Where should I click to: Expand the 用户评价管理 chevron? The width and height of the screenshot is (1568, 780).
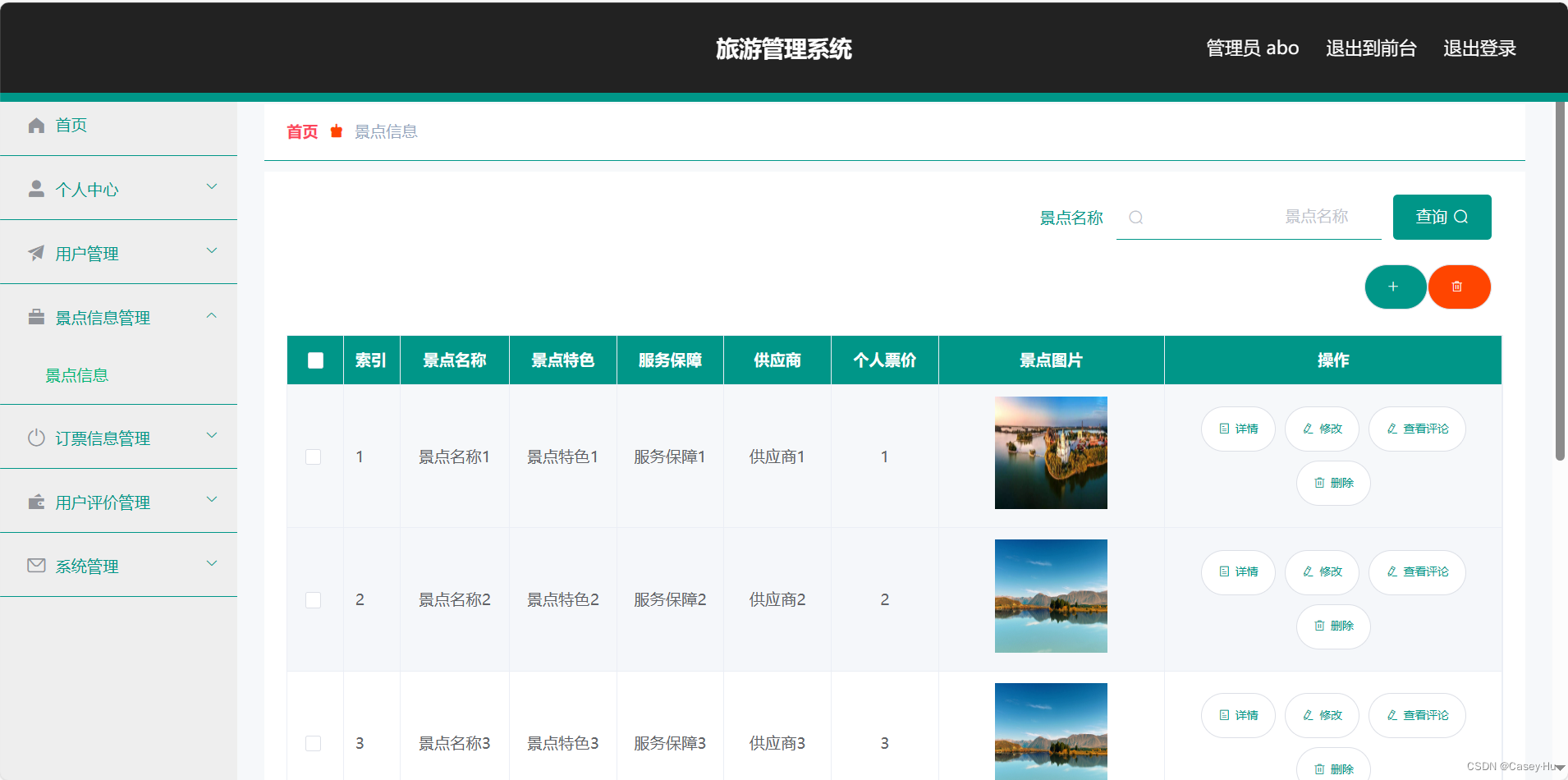pos(212,500)
